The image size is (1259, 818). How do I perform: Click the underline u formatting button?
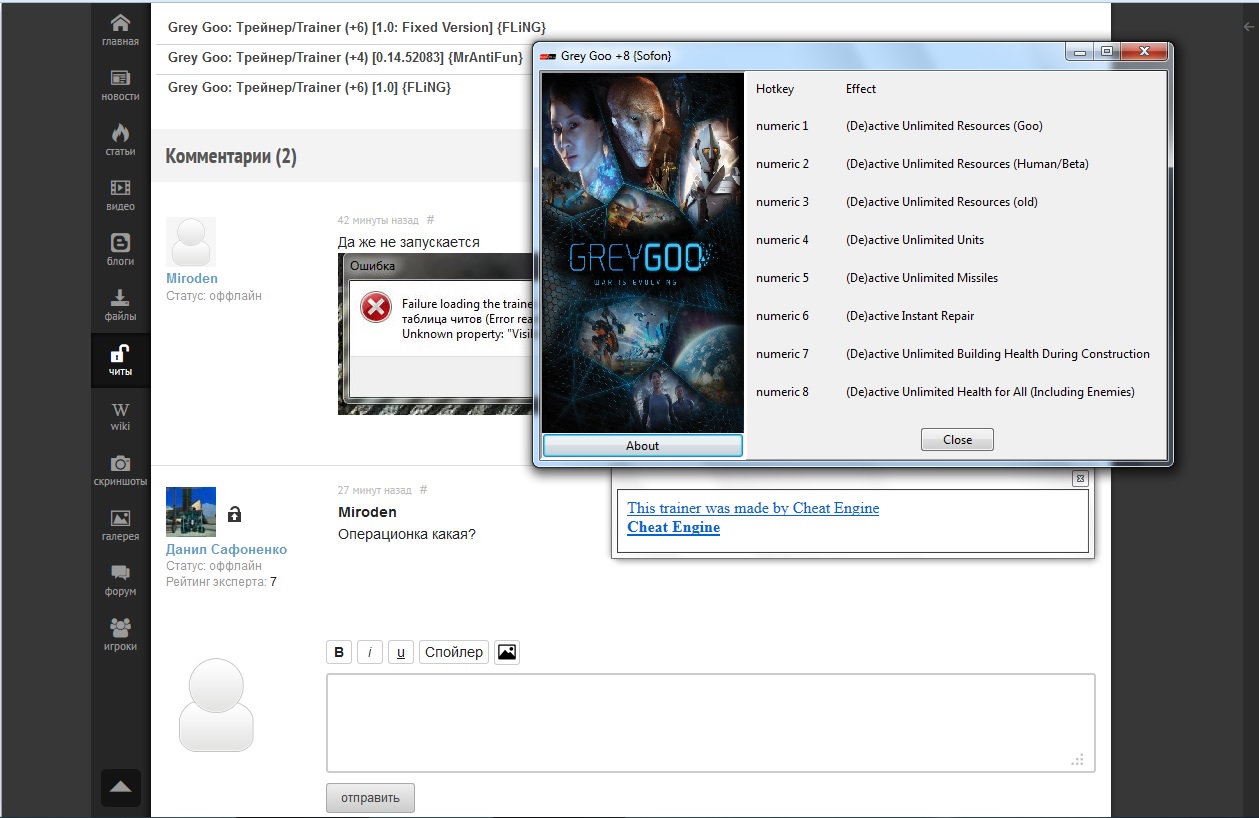pyautogui.click(x=401, y=652)
